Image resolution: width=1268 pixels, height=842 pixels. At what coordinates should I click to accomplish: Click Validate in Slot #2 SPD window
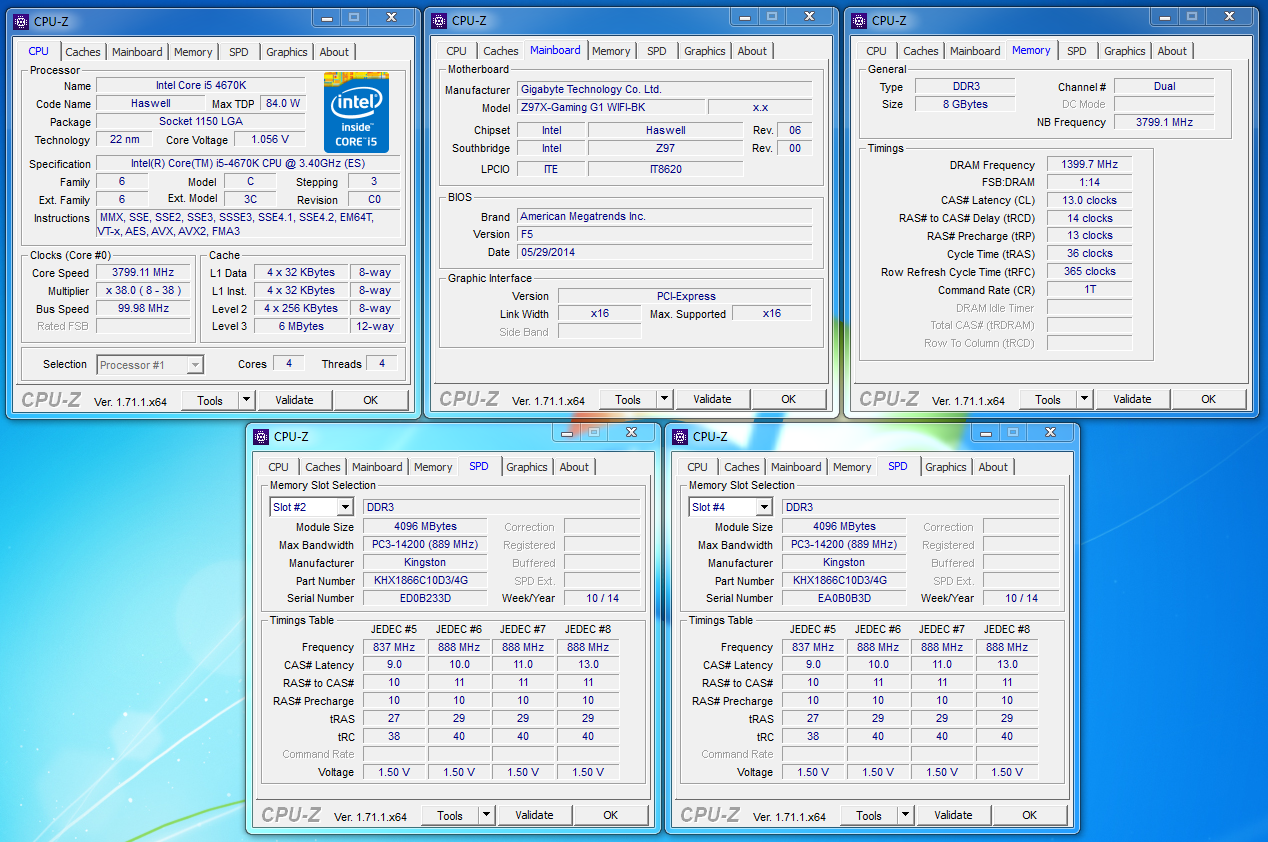(534, 815)
